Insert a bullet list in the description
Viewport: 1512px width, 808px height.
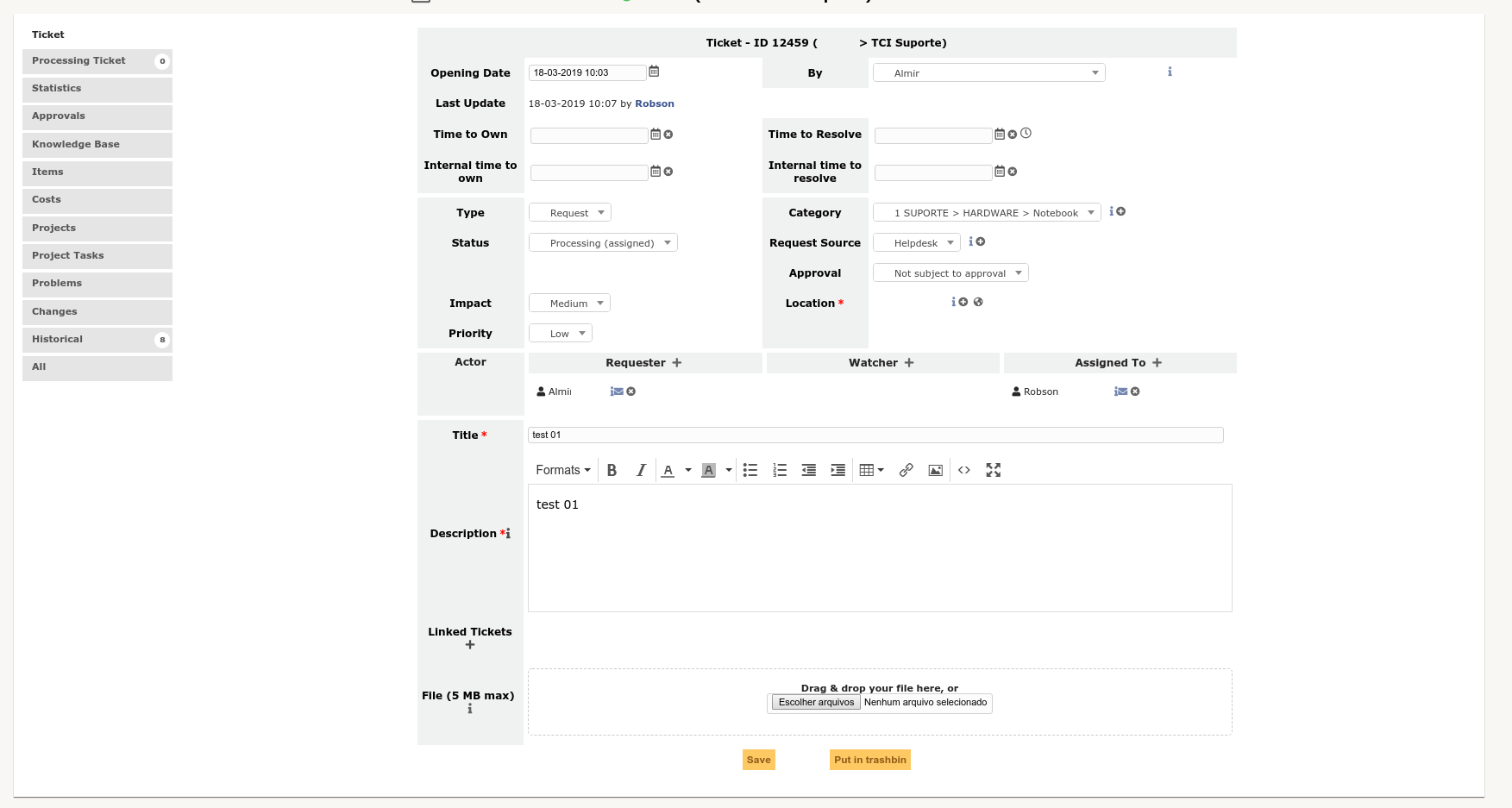tap(750, 470)
